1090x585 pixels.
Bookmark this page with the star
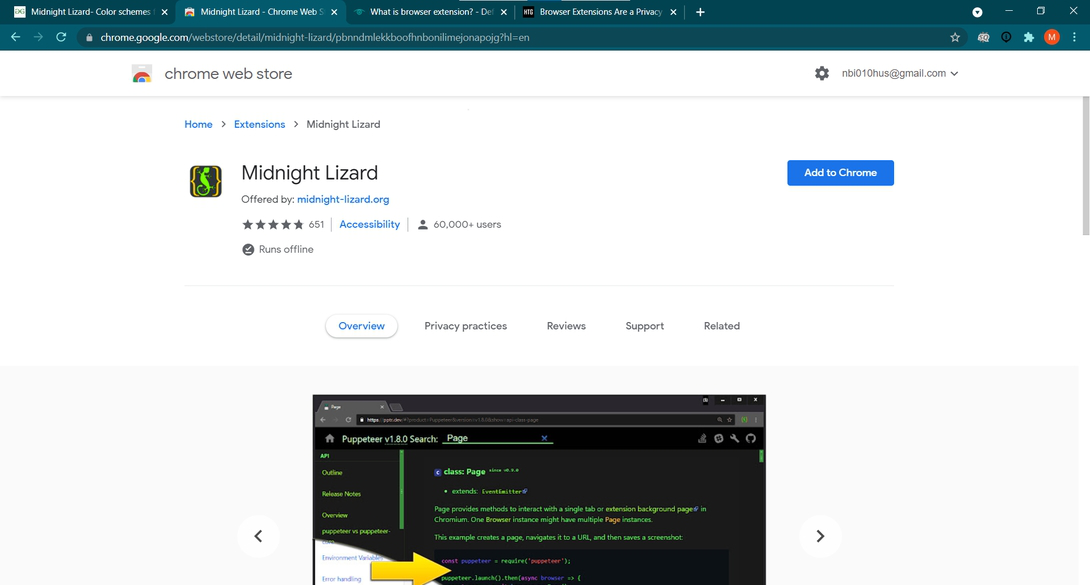[x=955, y=38]
